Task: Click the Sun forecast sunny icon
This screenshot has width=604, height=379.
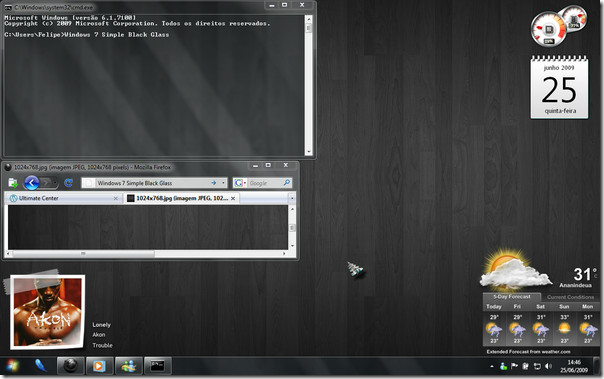Action: [x=564, y=329]
